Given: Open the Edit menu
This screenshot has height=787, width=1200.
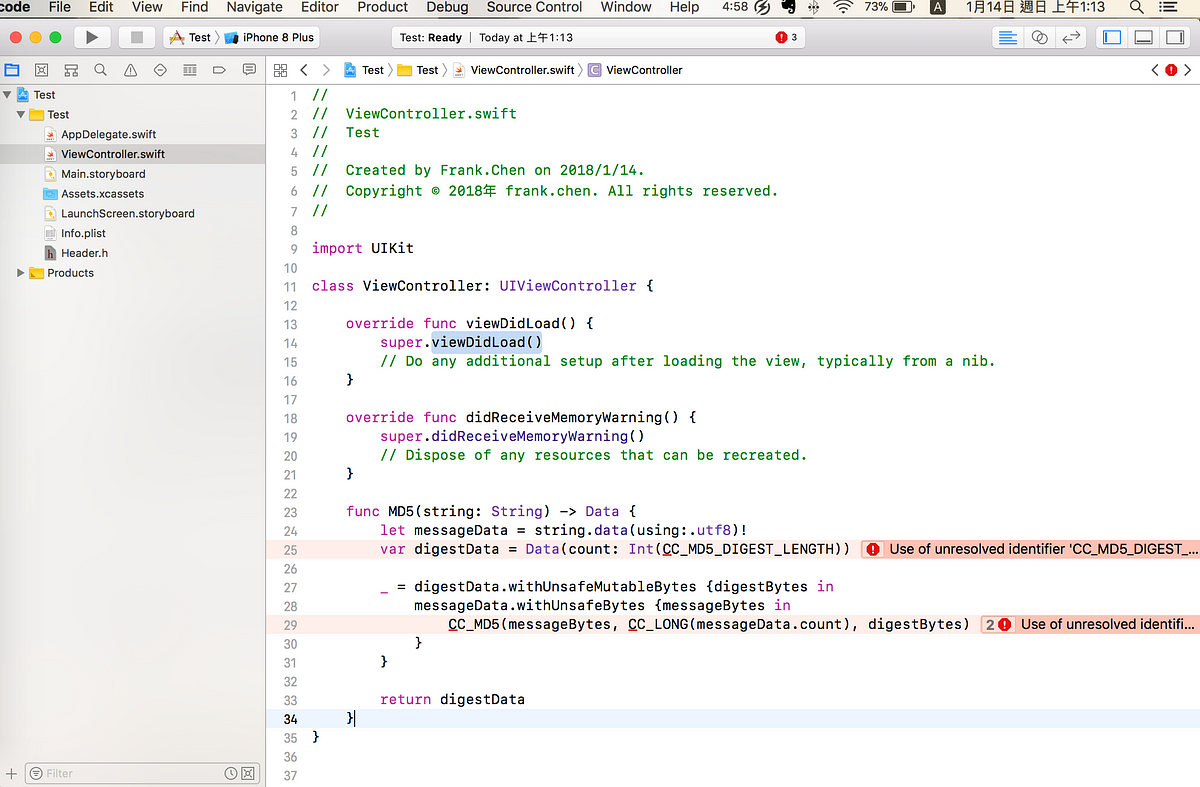Looking at the screenshot, I should tap(101, 7).
